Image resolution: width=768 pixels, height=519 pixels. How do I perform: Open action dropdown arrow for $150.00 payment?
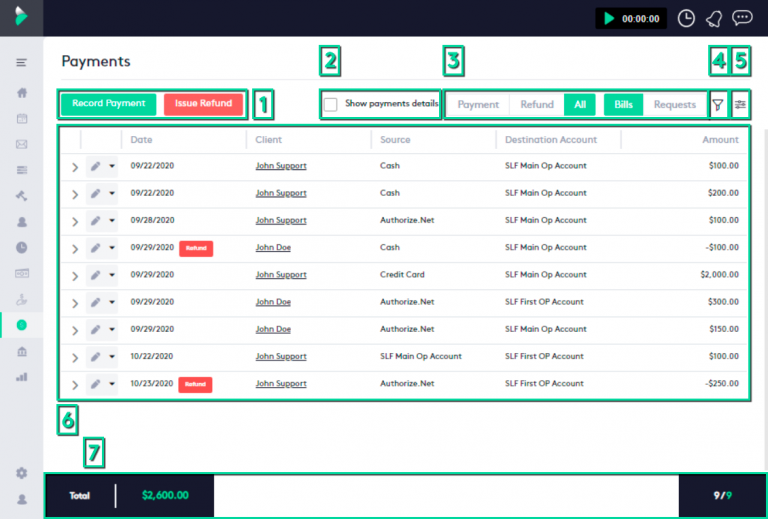click(x=112, y=330)
